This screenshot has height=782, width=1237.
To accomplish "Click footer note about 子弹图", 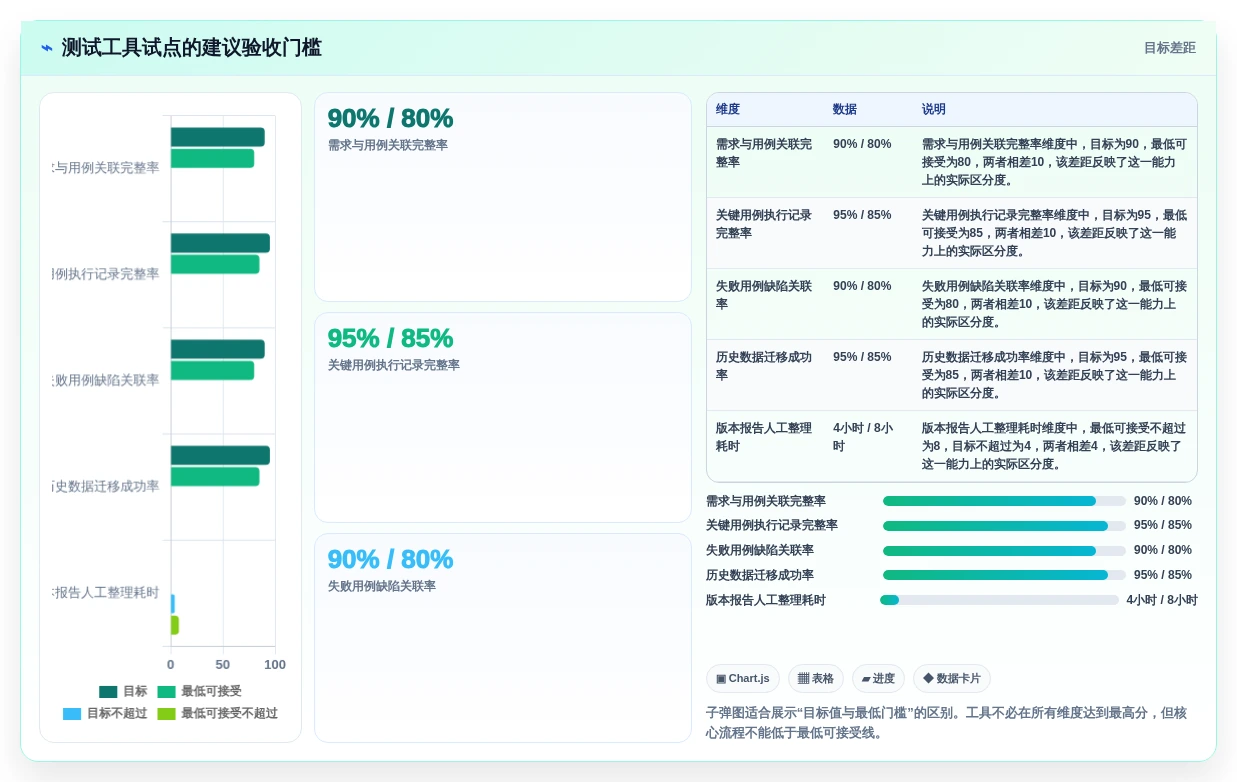I will (x=951, y=723).
